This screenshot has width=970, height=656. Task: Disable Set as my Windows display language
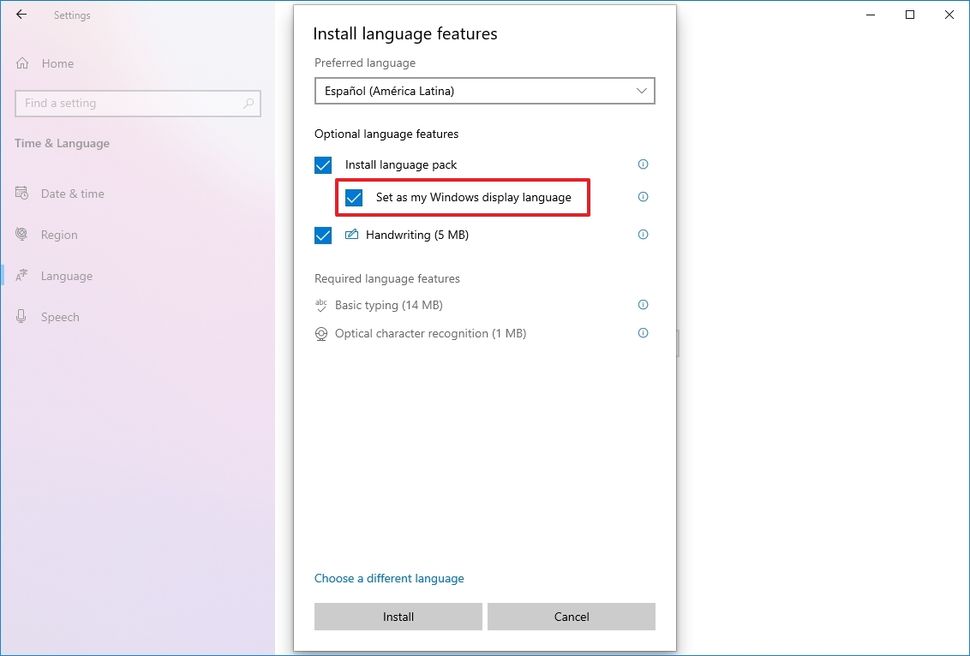coord(352,198)
